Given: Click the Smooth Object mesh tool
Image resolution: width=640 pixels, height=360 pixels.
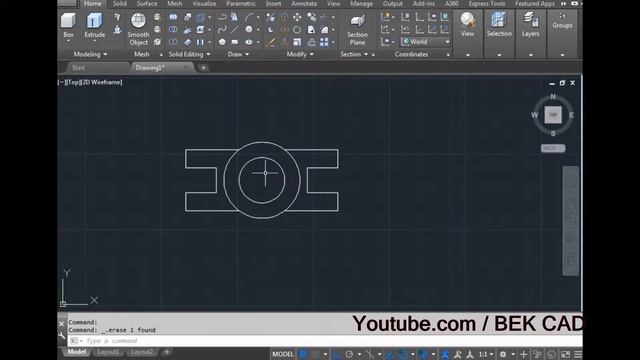Looking at the screenshot, I should [x=138, y=29].
